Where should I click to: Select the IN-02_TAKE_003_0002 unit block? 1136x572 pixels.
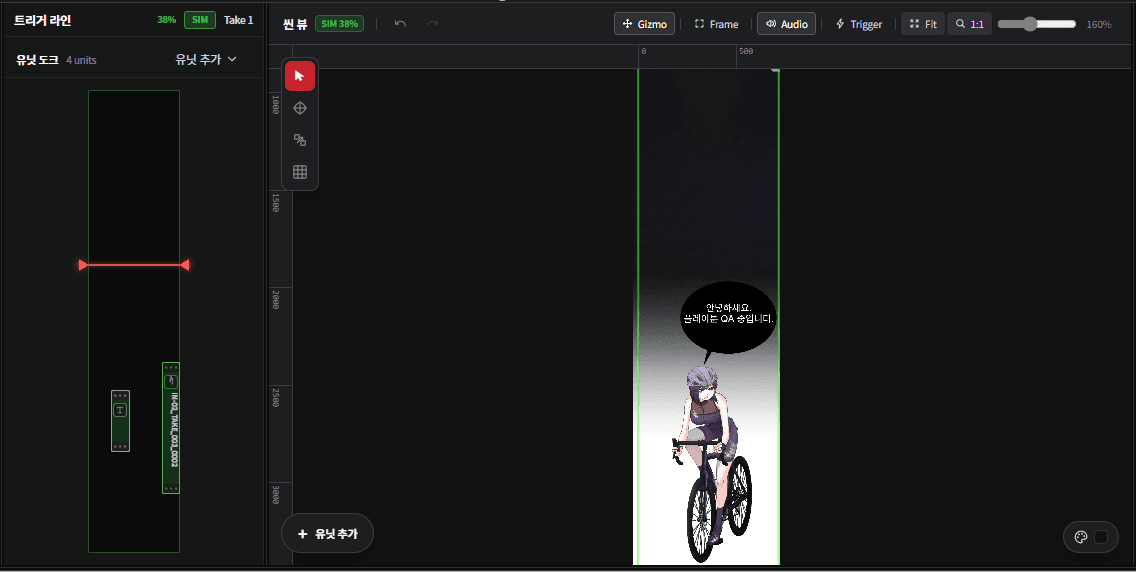pyautogui.click(x=171, y=428)
